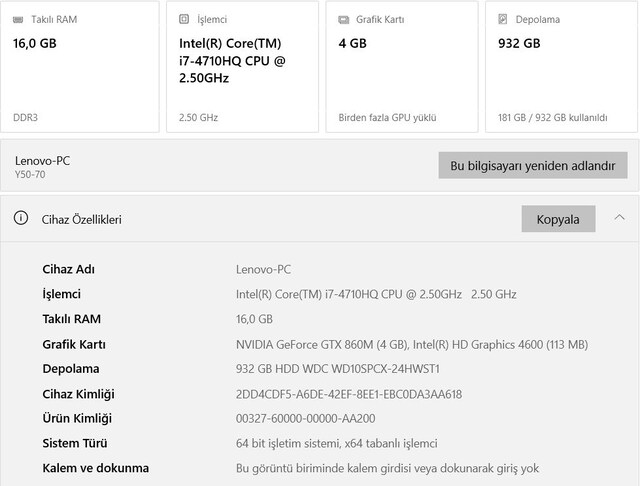Open the Takılı RAM 16,0 GB card

(x=80, y=67)
